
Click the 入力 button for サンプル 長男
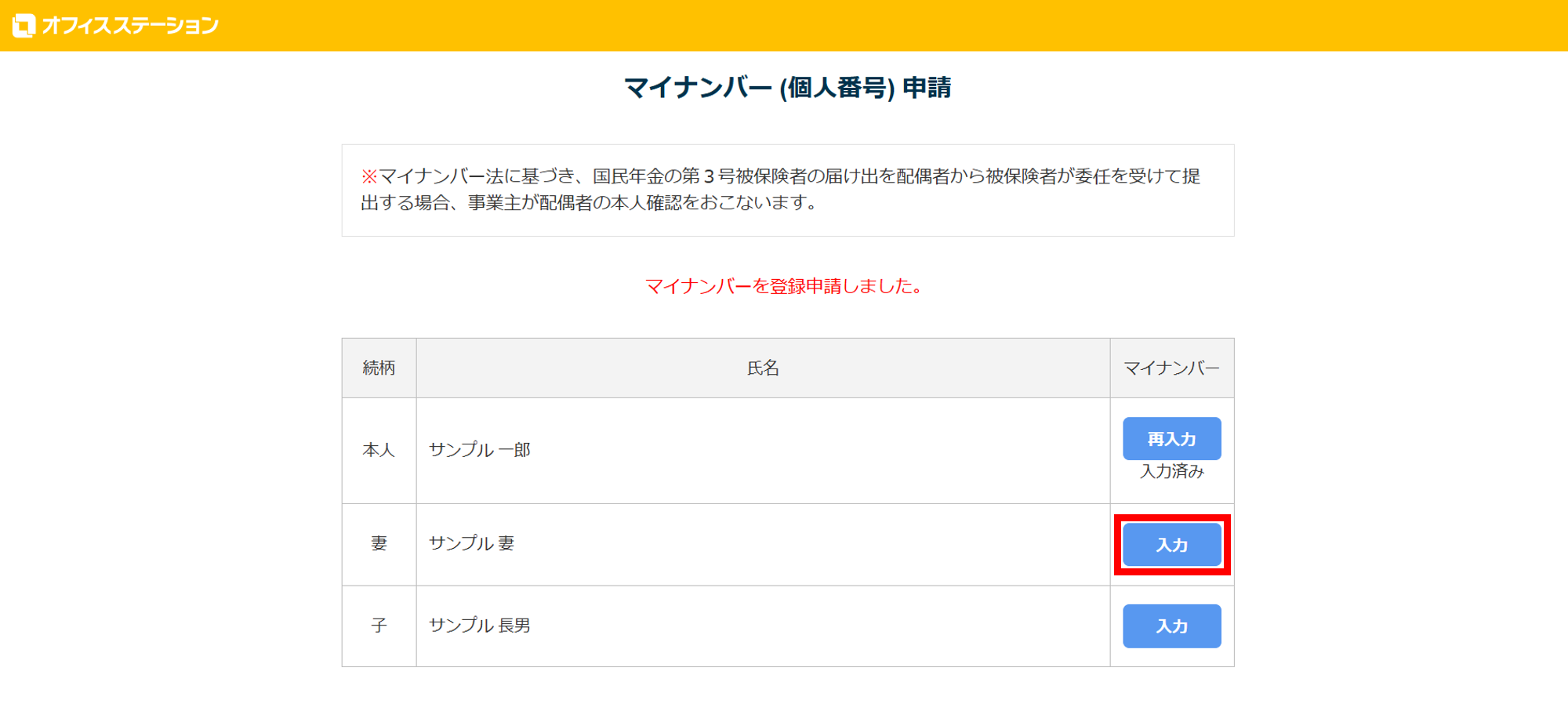point(1171,626)
